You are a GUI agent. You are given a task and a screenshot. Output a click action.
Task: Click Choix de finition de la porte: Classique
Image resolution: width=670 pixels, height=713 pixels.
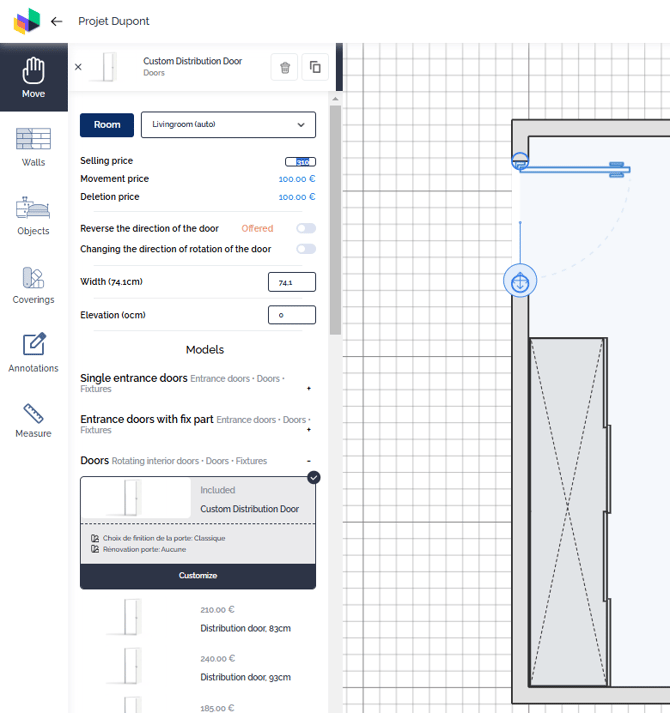tap(164, 538)
